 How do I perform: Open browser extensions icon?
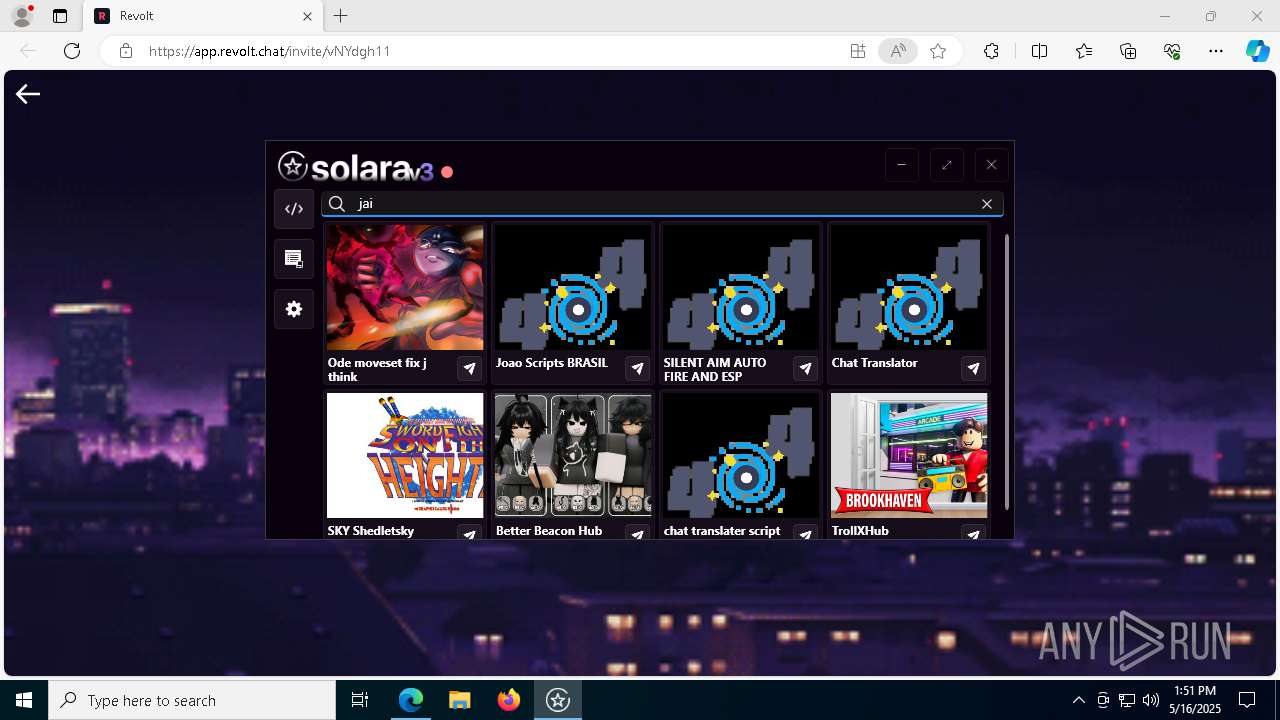pos(991,51)
